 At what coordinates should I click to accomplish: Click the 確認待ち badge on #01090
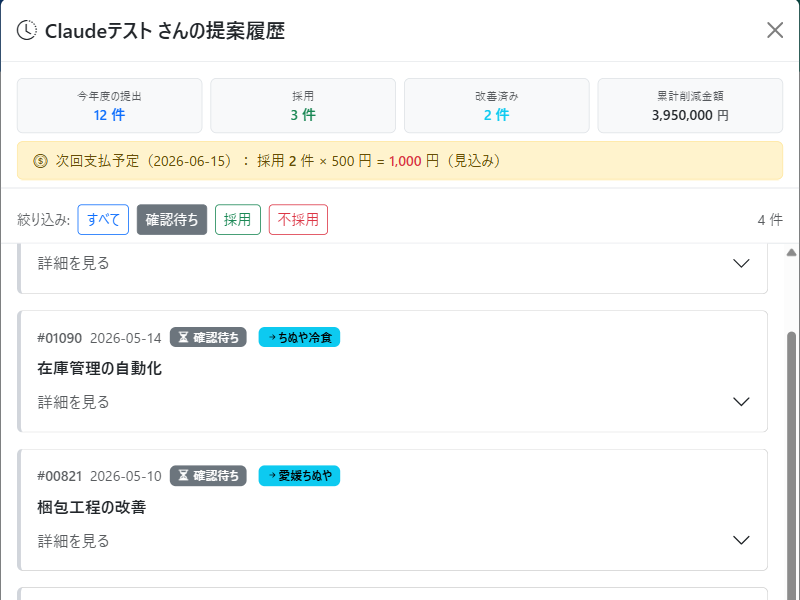pyautogui.click(x=208, y=337)
